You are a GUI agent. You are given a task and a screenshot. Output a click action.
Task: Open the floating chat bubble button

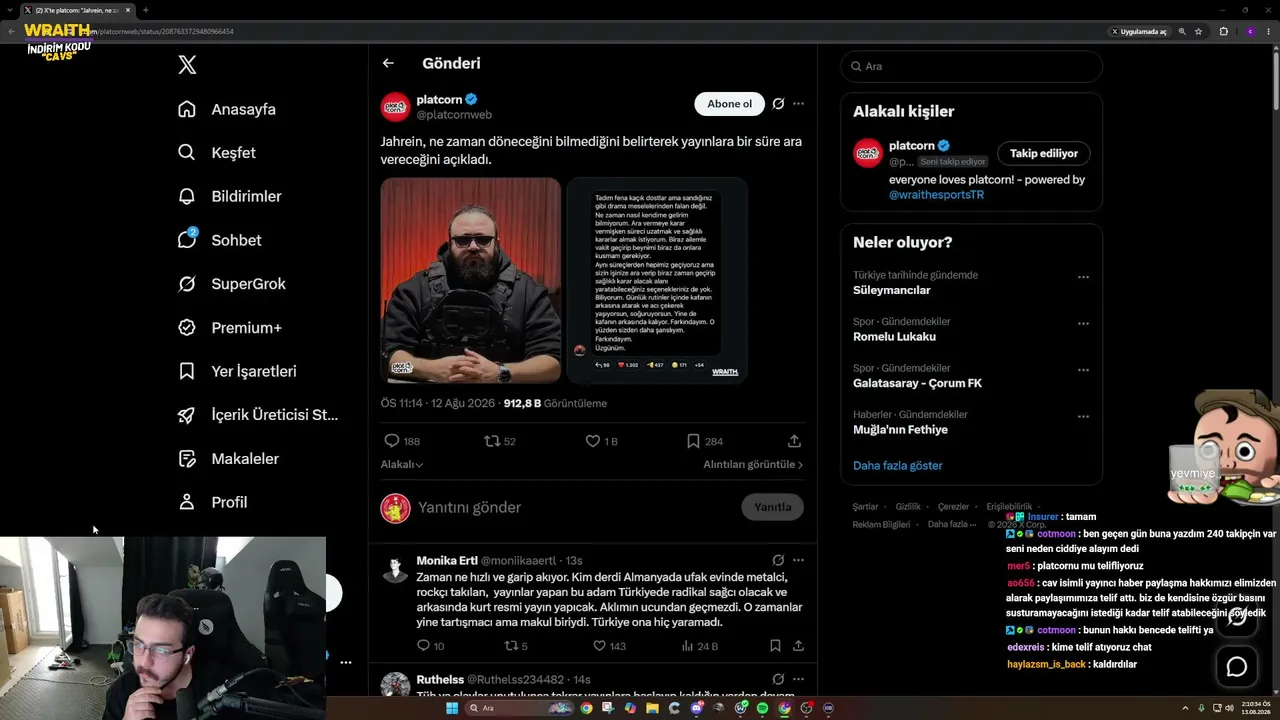[x=1237, y=666]
